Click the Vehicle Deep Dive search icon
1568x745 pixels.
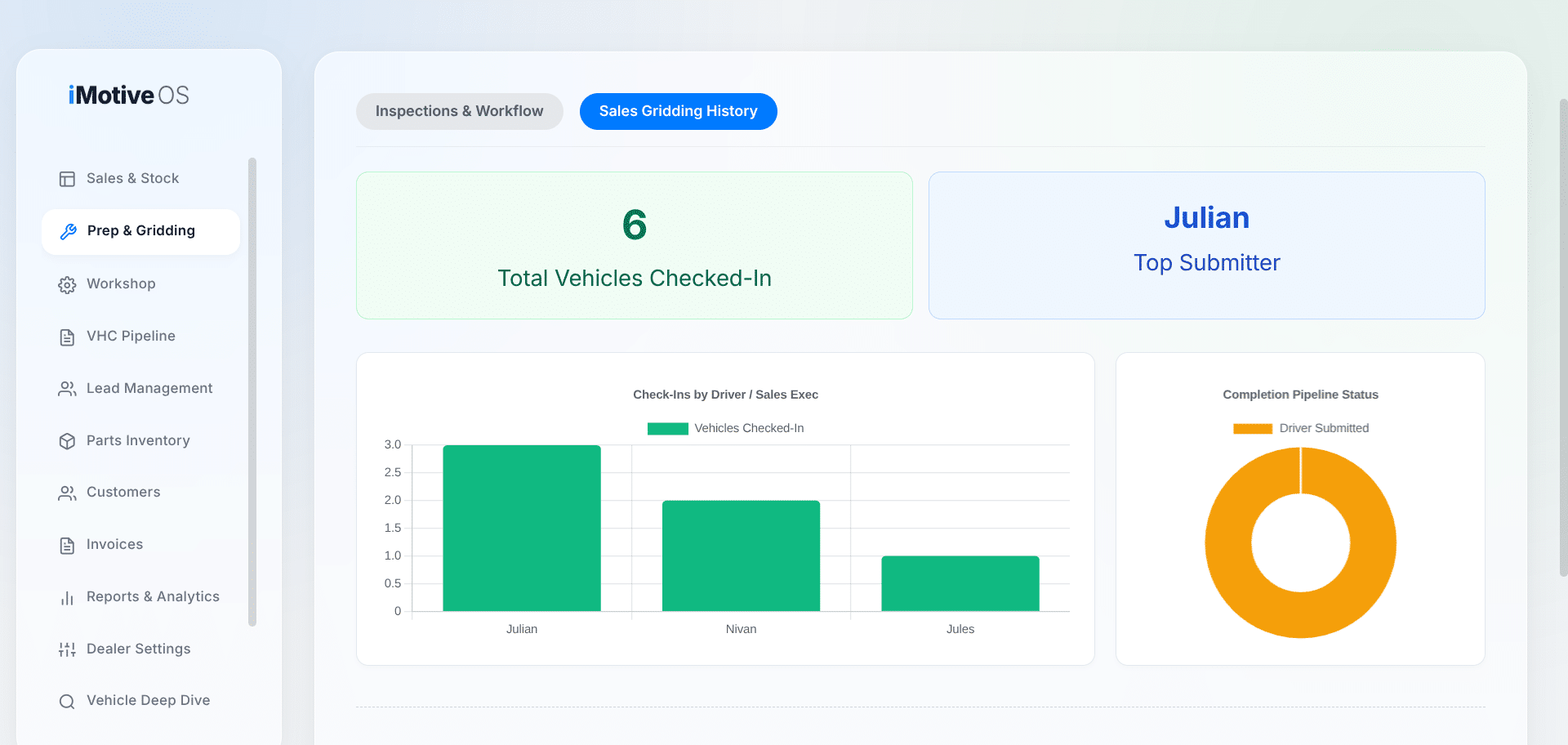67,701
